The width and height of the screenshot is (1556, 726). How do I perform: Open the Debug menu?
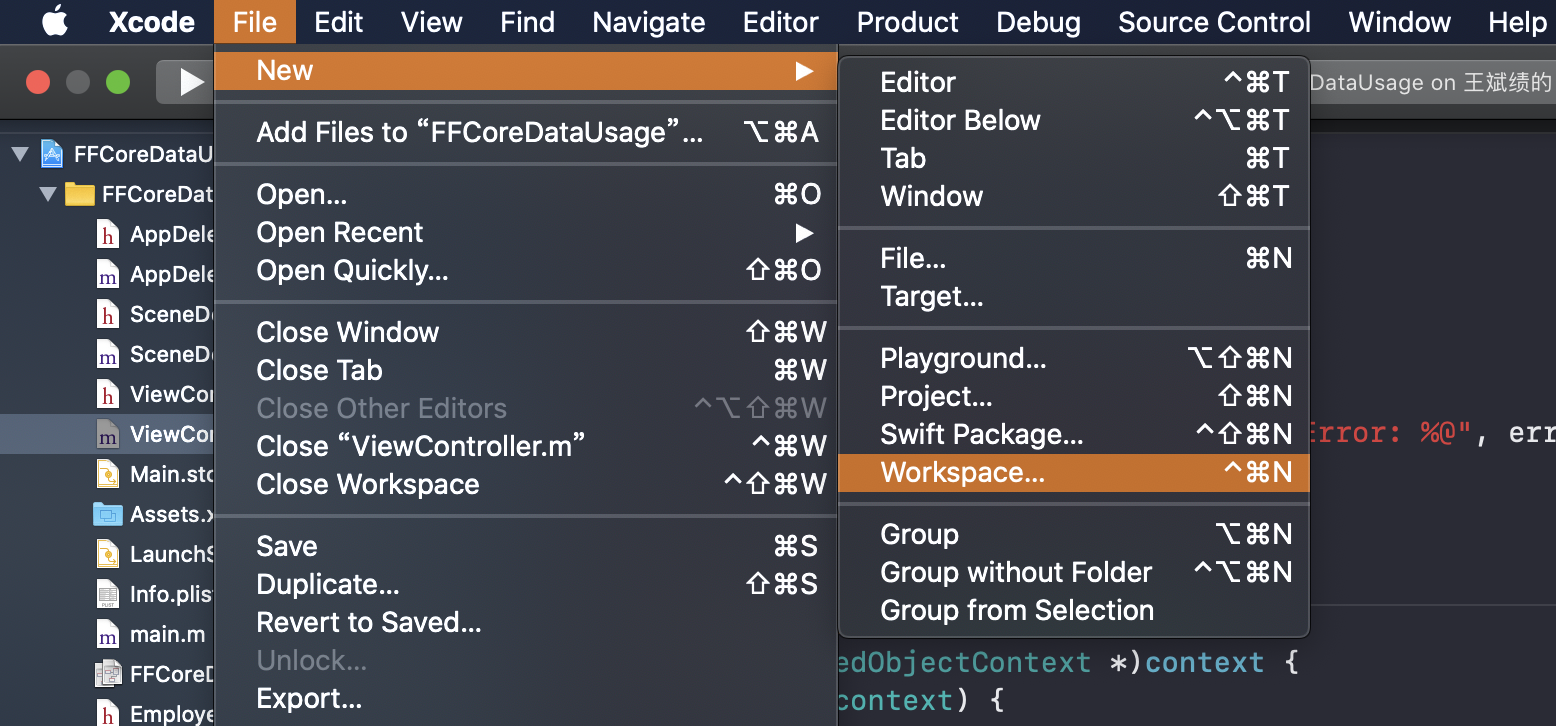click(x=1038, y=22)
